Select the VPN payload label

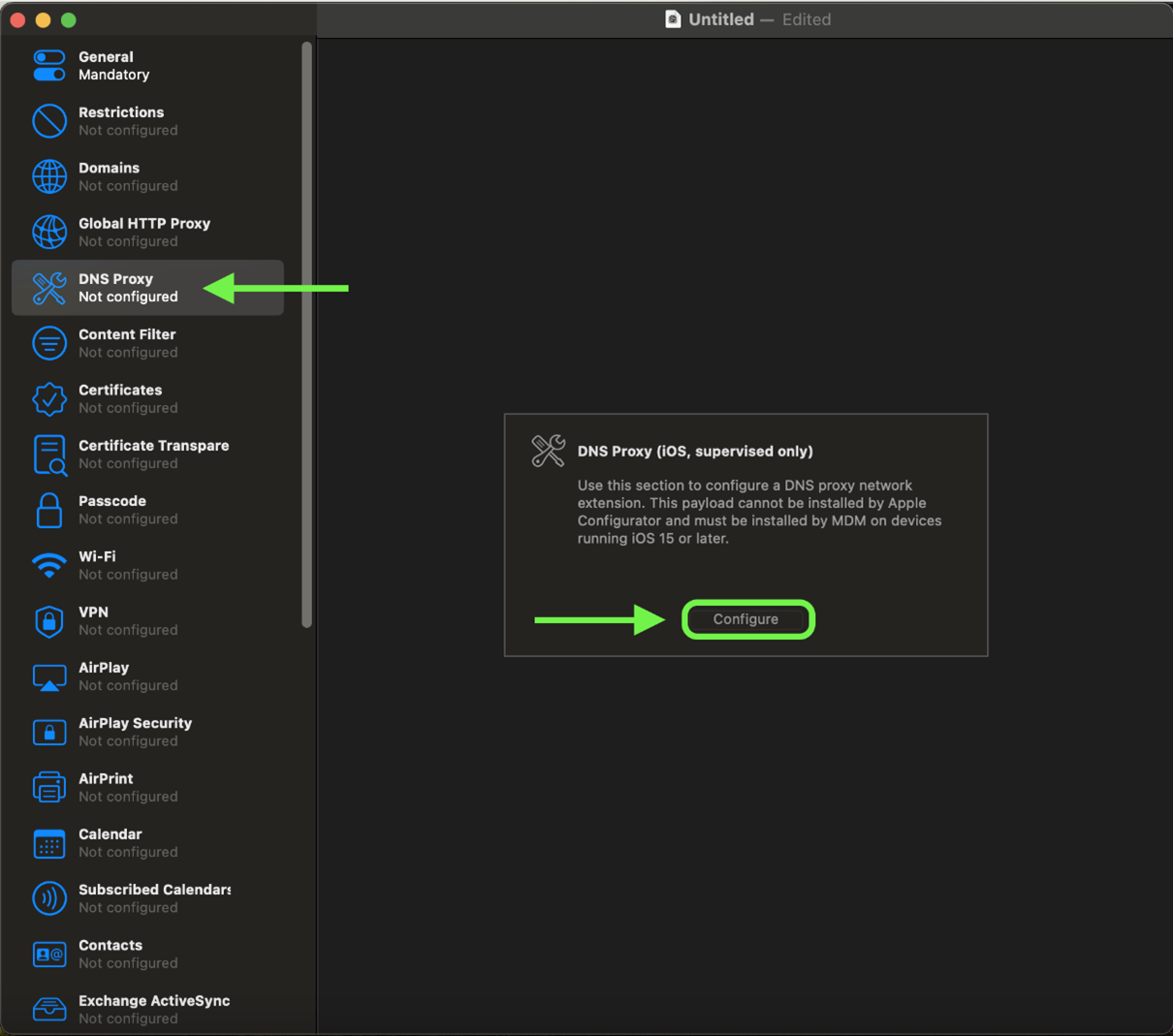point(93,612)
